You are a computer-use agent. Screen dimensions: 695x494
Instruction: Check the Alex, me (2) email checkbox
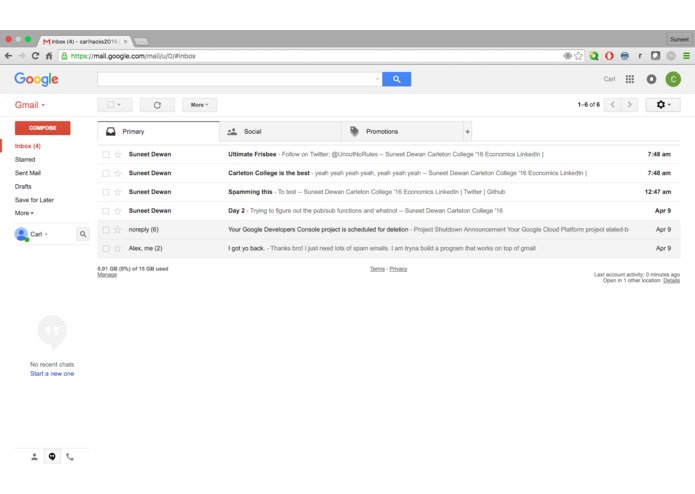tap(105, 249)
